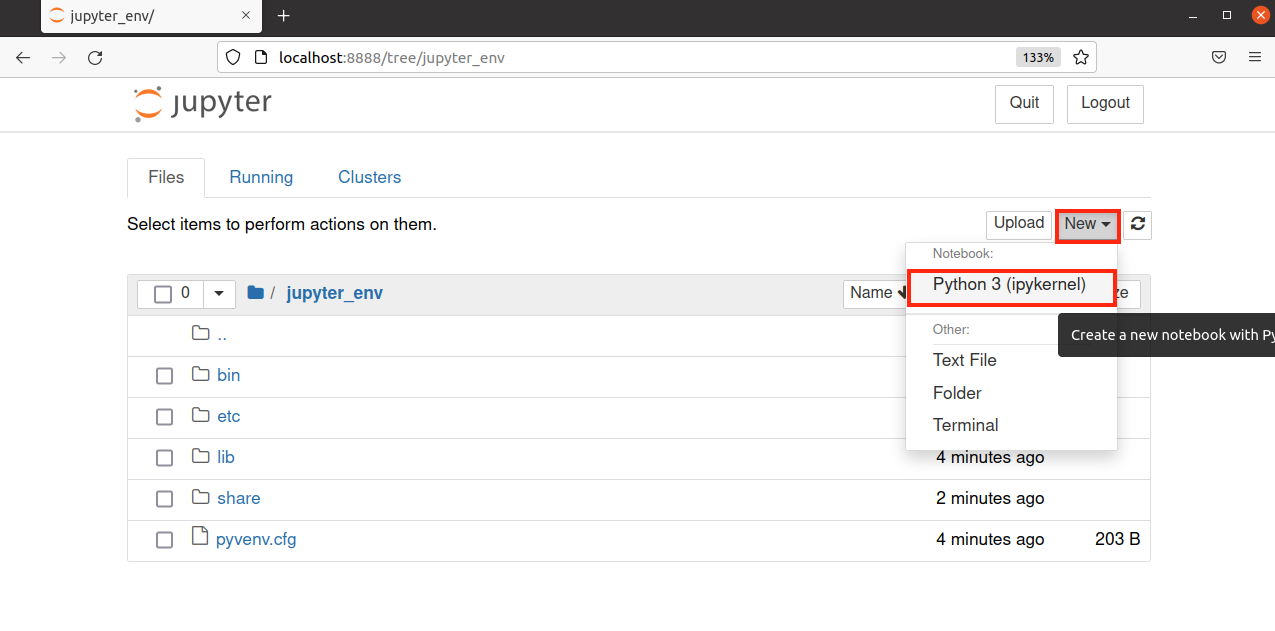The width and height of the screenshot is (1275, 631).
Task: Sort by the Name column header
Action: (875, 293)
